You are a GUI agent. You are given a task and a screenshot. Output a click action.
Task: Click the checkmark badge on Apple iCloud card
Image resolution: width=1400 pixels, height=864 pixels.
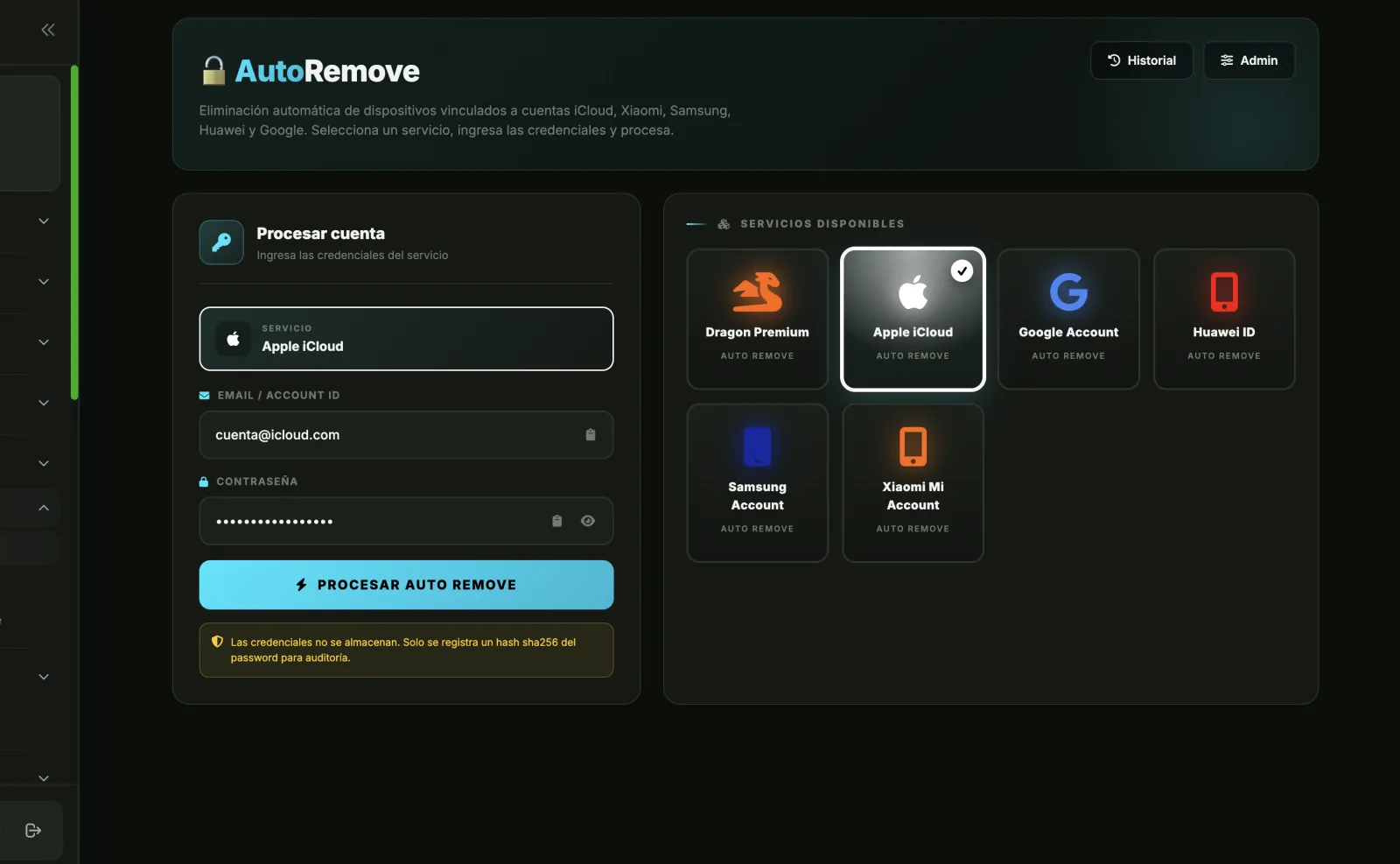click(x=962, y=271)
